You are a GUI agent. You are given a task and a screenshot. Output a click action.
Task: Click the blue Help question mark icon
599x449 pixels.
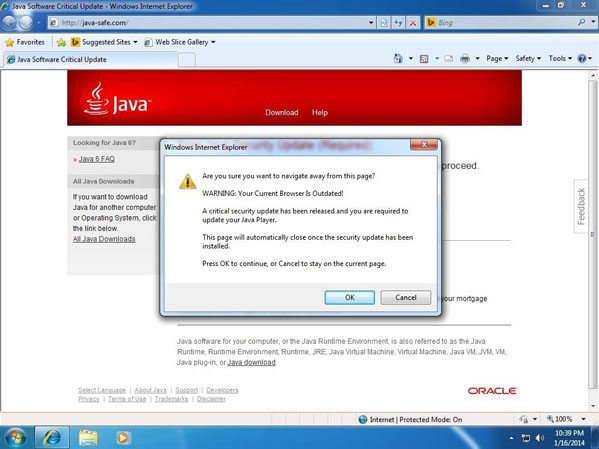pos(581,58)
